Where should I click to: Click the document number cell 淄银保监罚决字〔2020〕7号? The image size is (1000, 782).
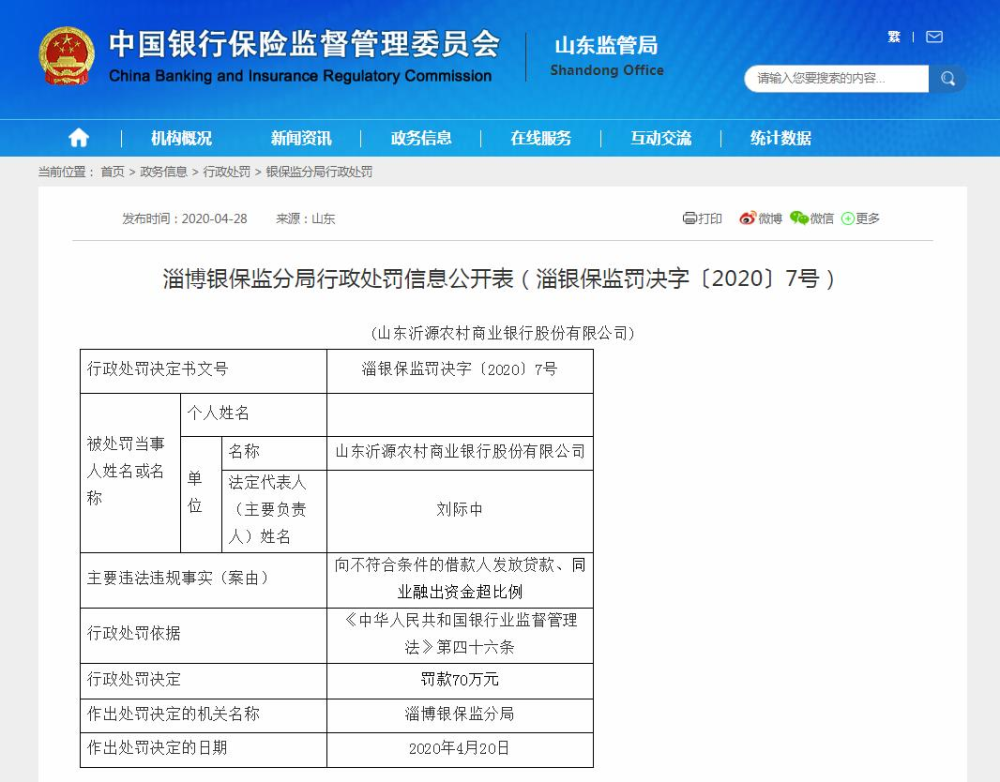460,369
